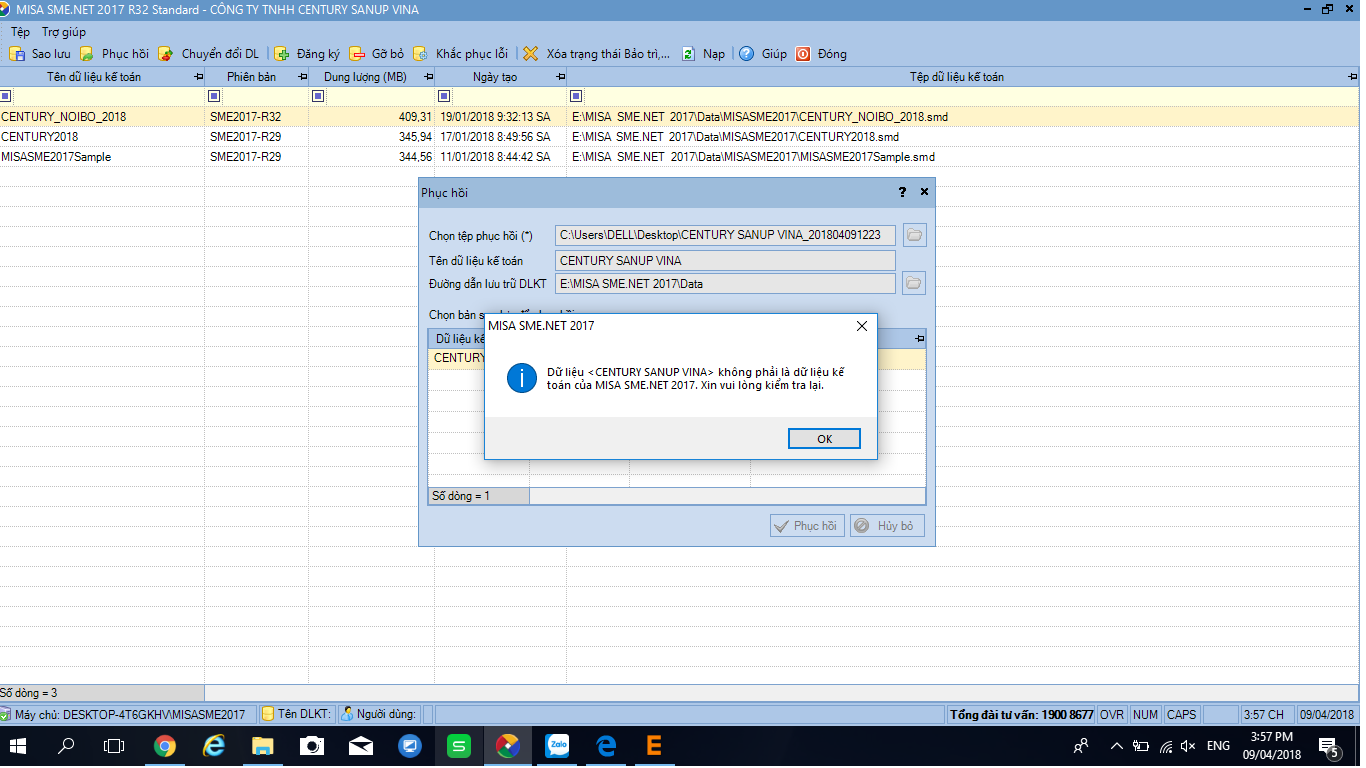This screenshot has height=768, width=1366.
Task: Click the Hủy bỏ button
Action: [x=887, y=526]
